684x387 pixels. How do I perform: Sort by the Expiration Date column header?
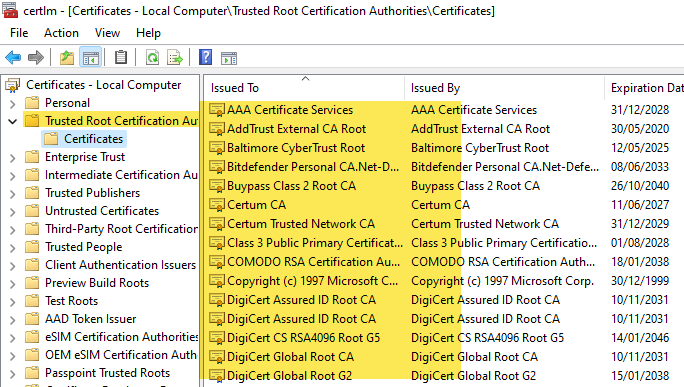tap(645, 88)
